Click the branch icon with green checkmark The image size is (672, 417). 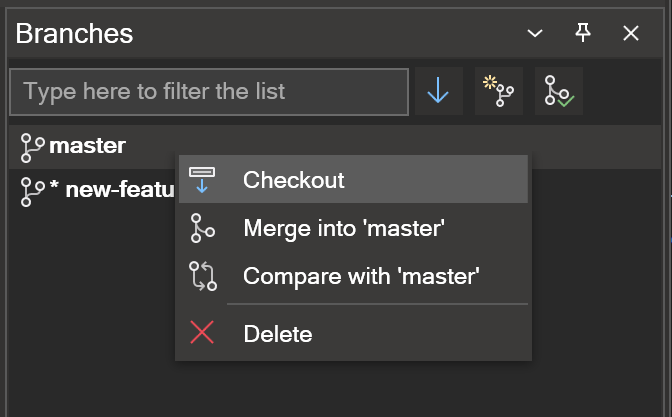coord(559,91)
